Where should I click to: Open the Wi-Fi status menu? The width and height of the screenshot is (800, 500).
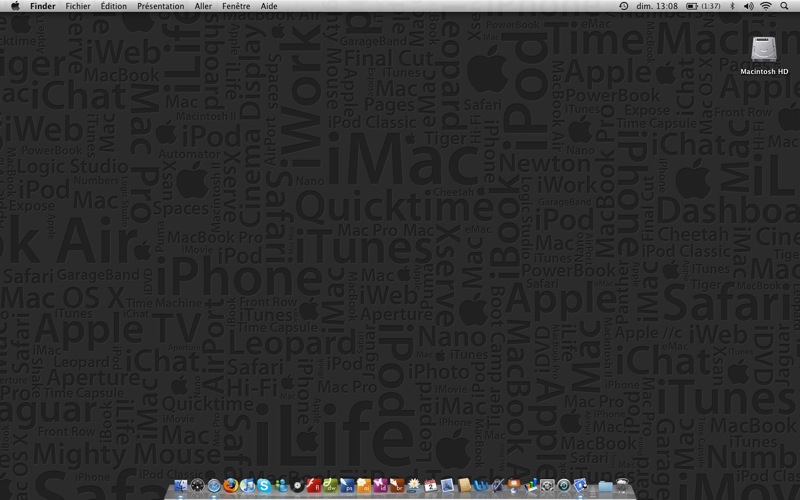coord(766,6)
